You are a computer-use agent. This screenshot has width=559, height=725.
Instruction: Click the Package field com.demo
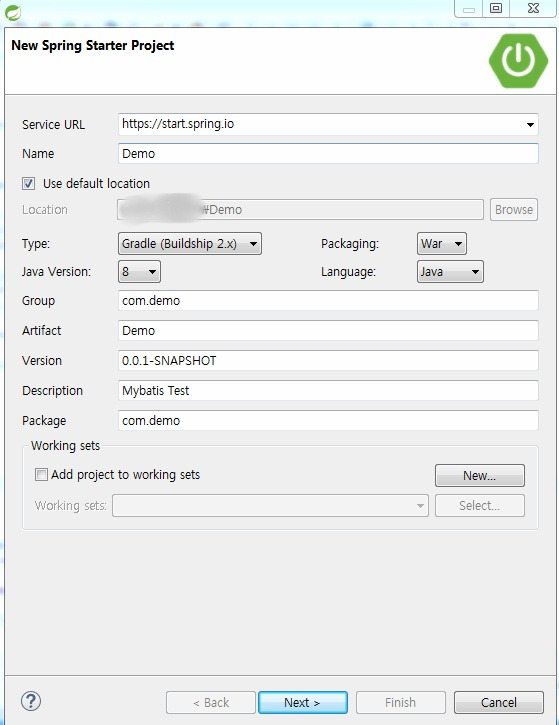pyautogui.click(x=328, y=420)
